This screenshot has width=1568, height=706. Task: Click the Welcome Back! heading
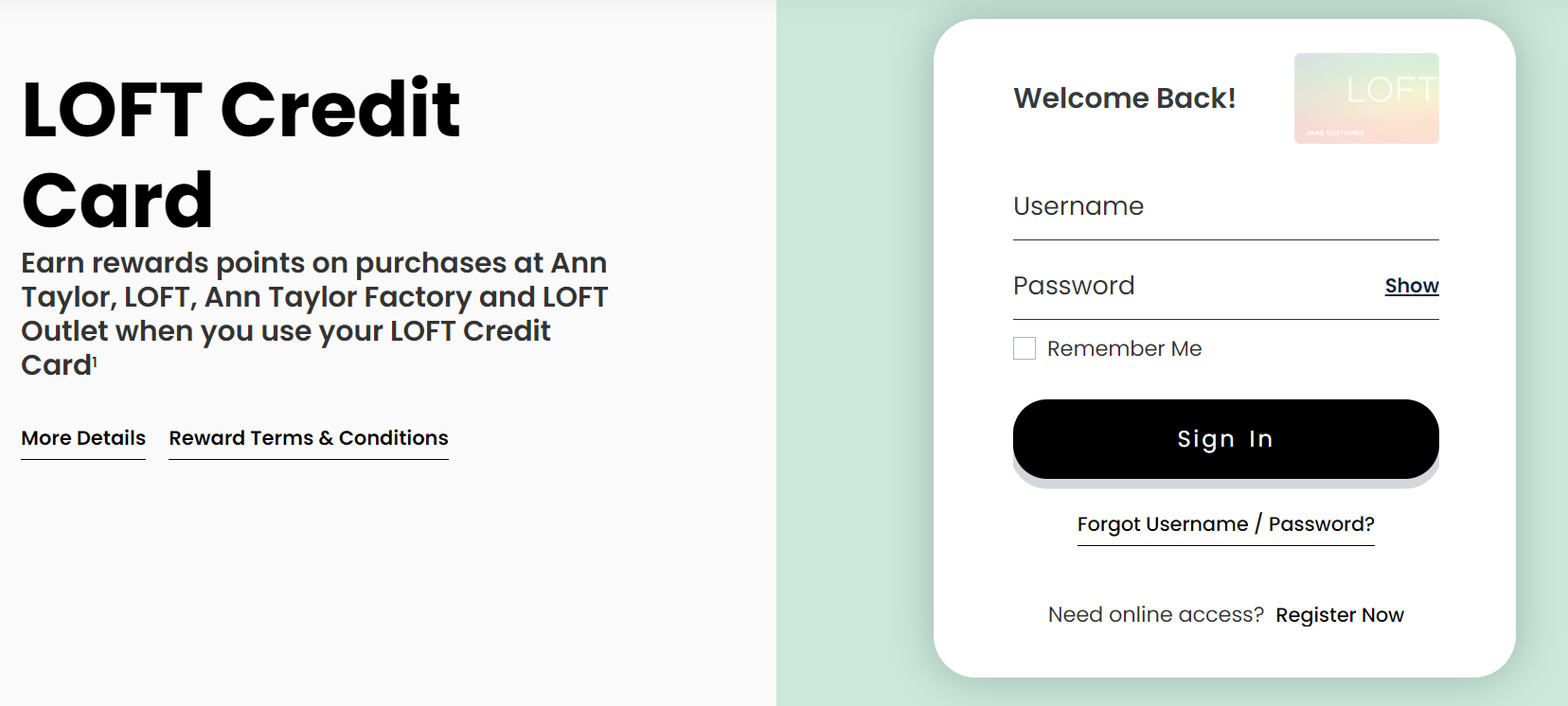click(1124, 97)
